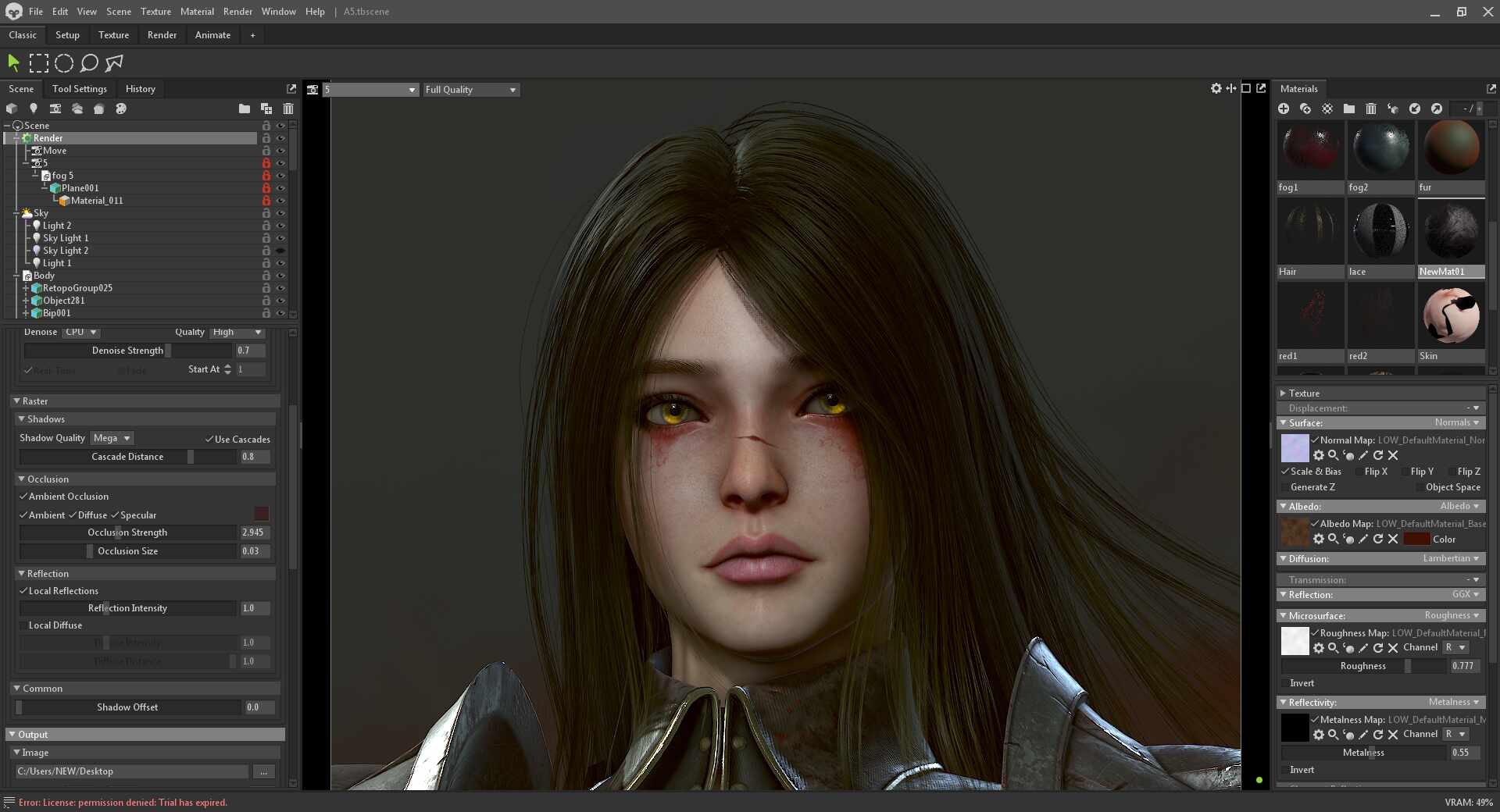Open Shadow Quality Mega dropdown
1500x812 pixels.
[x=112, y=438]
